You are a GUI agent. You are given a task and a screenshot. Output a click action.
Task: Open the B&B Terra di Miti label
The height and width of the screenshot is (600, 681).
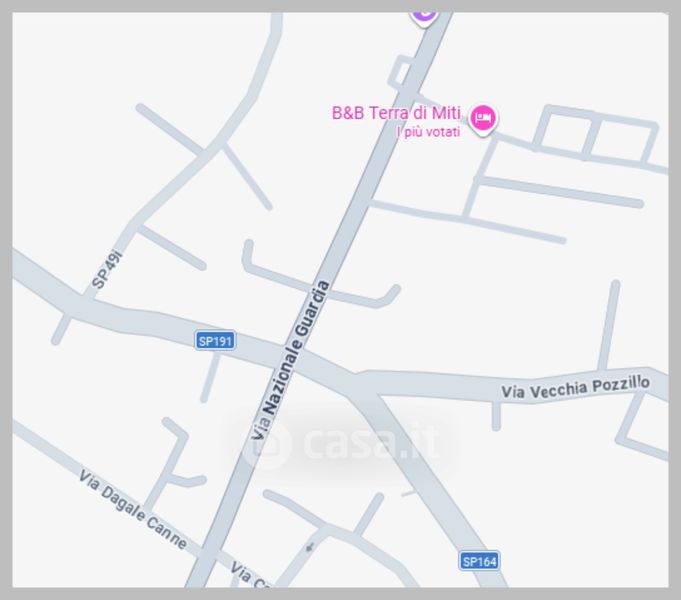(x=396, y=113)
